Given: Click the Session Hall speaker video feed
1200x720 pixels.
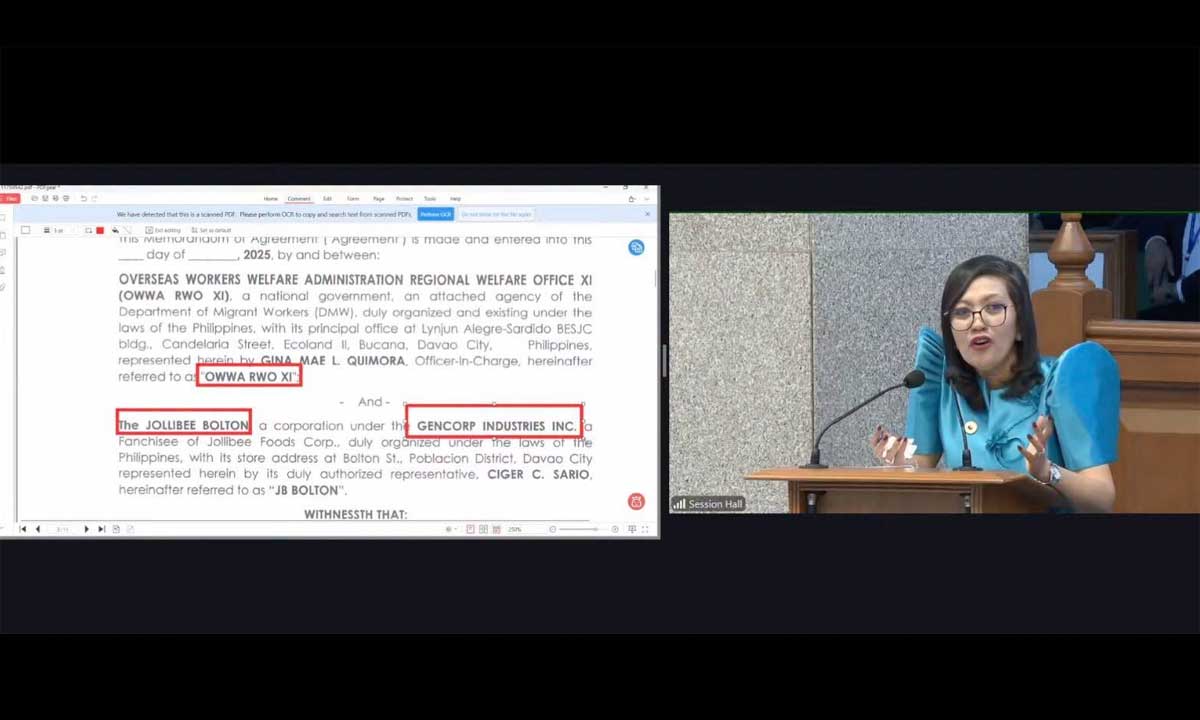Looking at the screenshot, I should [934, 362].
